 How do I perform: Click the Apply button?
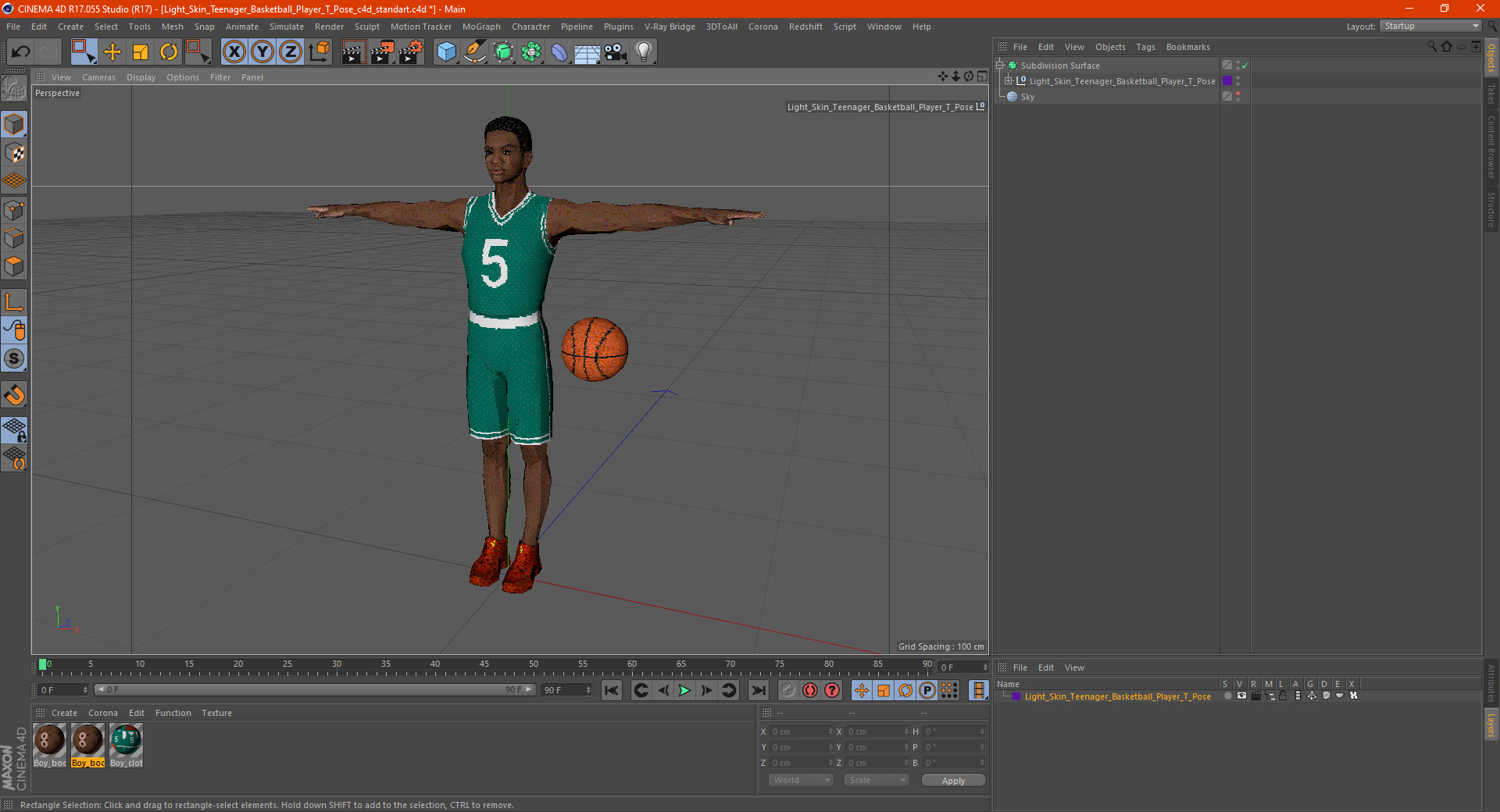click(x=953, y=781)
